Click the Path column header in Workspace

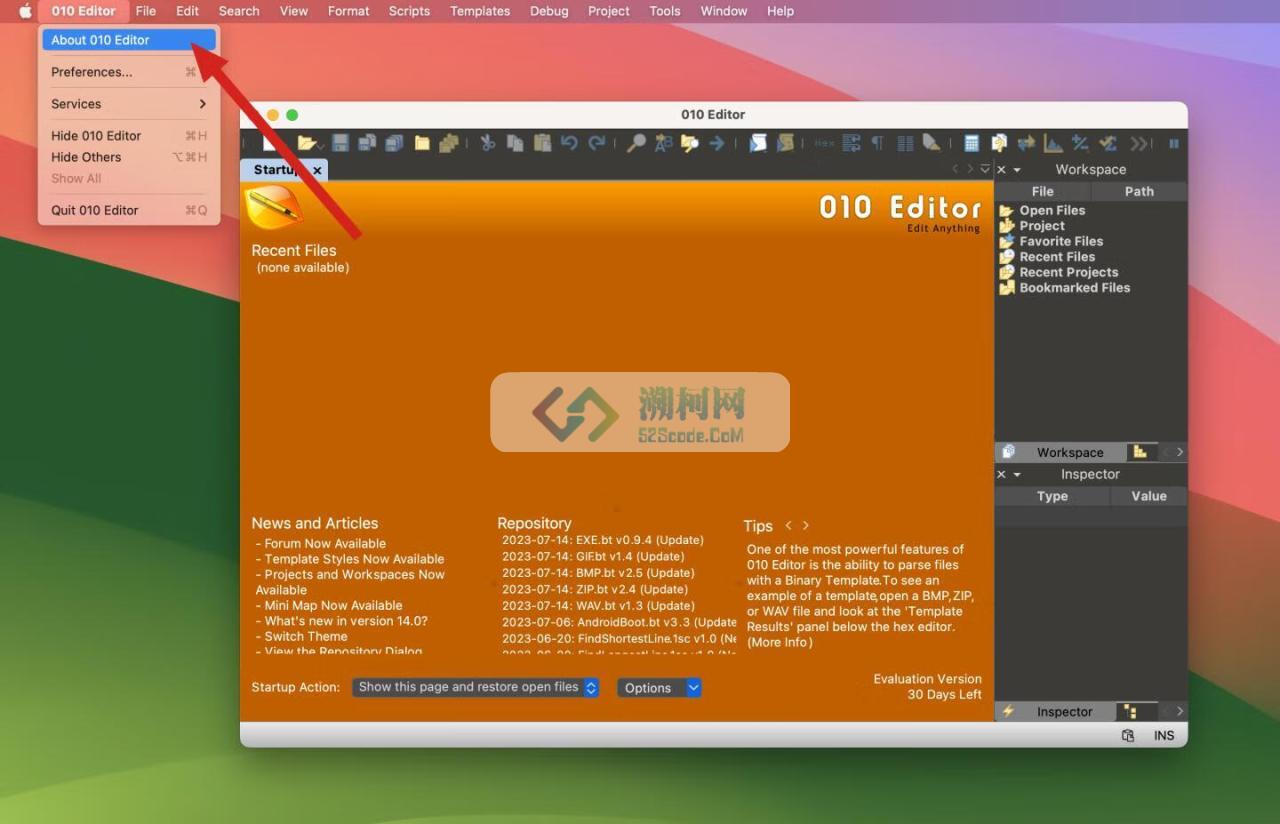click(x=1139, y=192)
